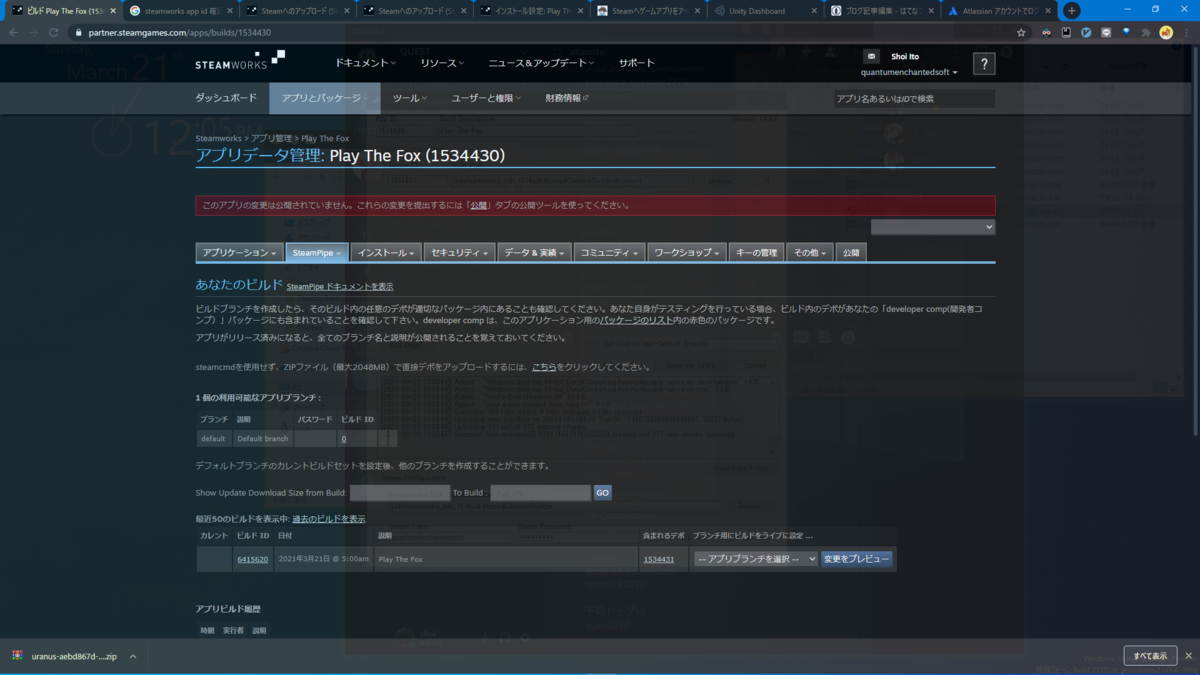Image resolution: width=1200 pixels, height=675 pixels.
Task: Switch to the Atlassian アカウント browser tab
Action: pyautogui.click(x=999, y=11)
